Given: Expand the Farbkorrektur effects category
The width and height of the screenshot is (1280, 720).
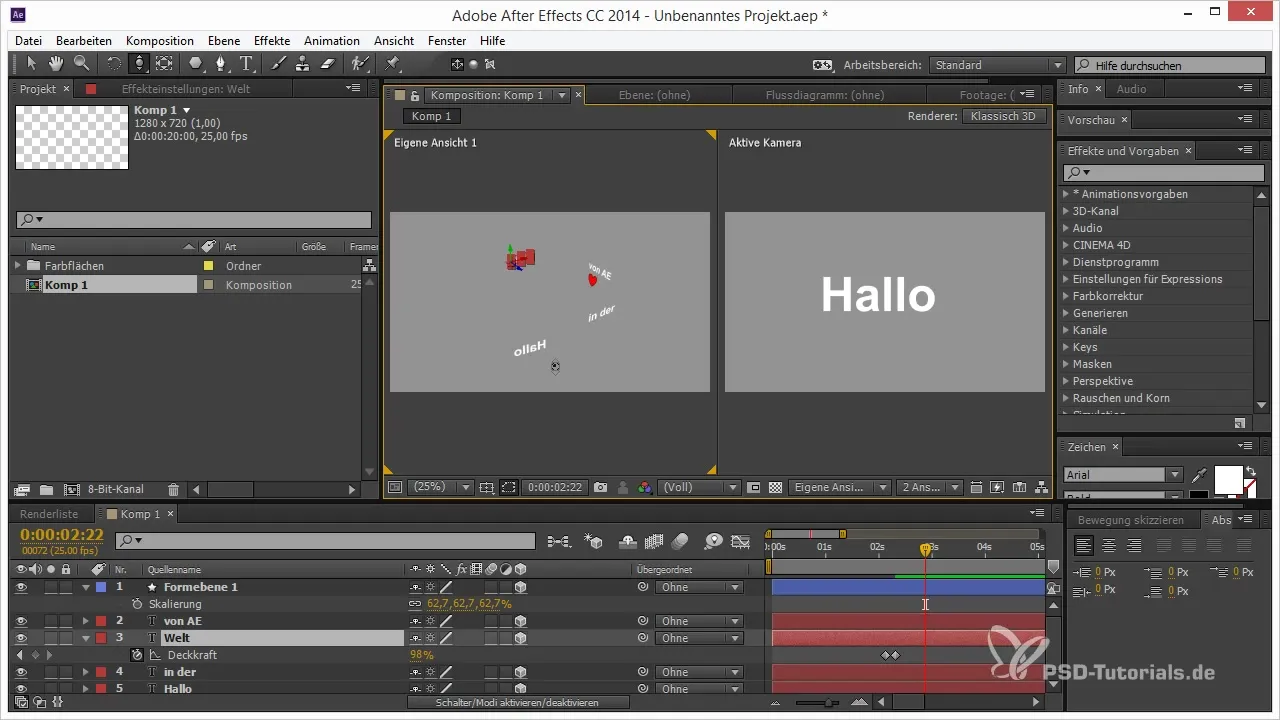Looking at the screenshot, I should pyautogui.click(x=1065, y=296).
